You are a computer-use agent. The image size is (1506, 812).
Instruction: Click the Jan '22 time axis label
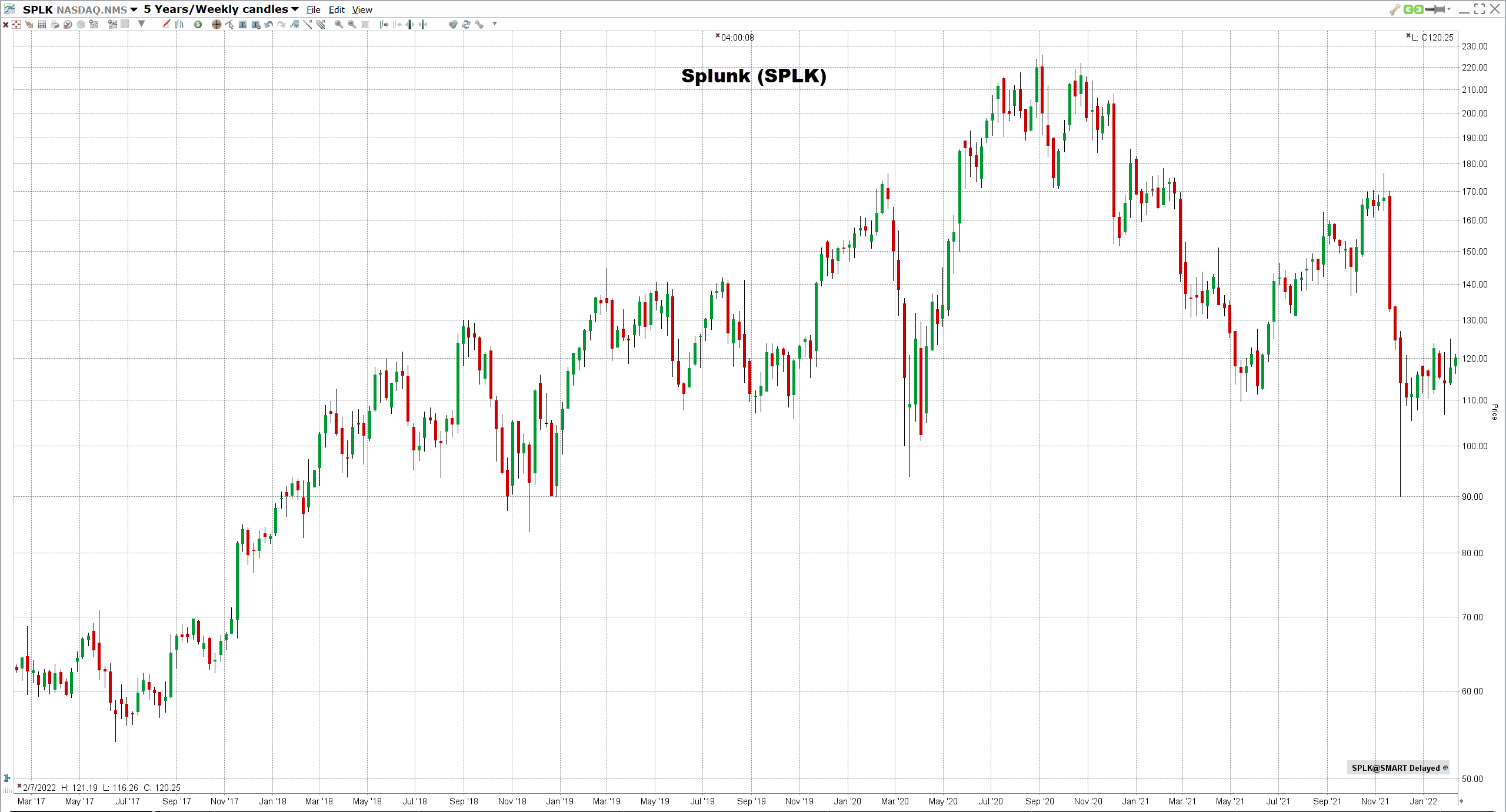1424,801
